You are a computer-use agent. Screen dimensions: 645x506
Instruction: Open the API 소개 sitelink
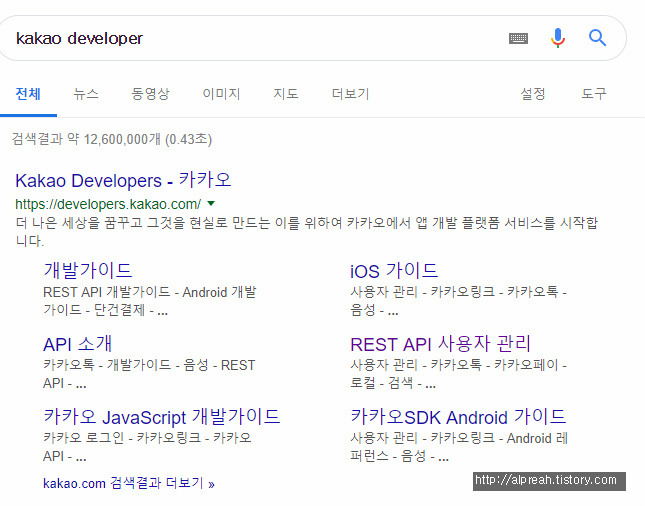(78, 344)
